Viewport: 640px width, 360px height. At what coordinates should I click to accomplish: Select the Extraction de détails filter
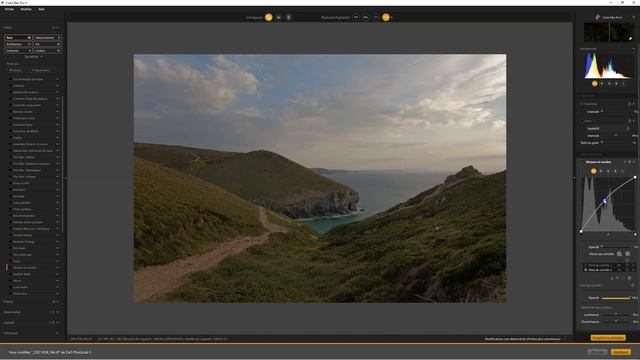pos(26,131)
